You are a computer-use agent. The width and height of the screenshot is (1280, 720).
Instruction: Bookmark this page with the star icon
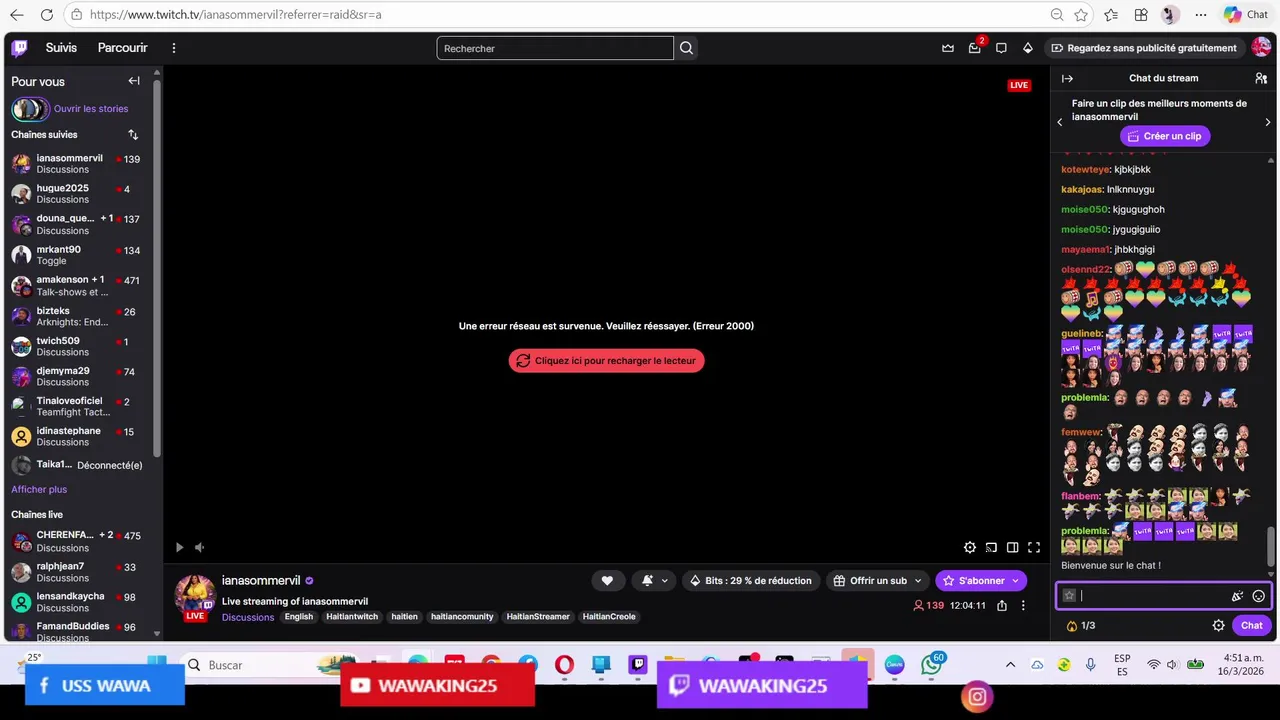(1081, 15)
